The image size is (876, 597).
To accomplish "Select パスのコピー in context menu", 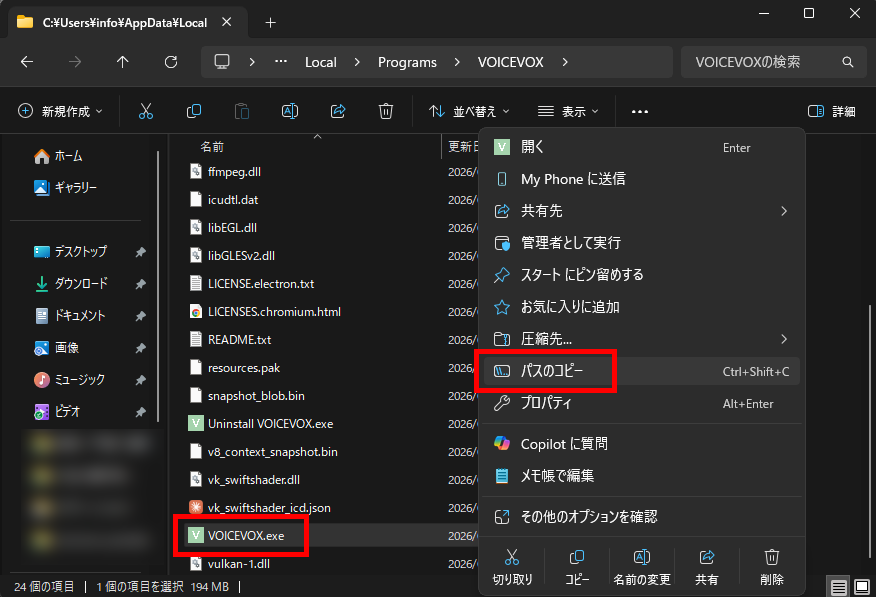I will [x=642, y=371].
